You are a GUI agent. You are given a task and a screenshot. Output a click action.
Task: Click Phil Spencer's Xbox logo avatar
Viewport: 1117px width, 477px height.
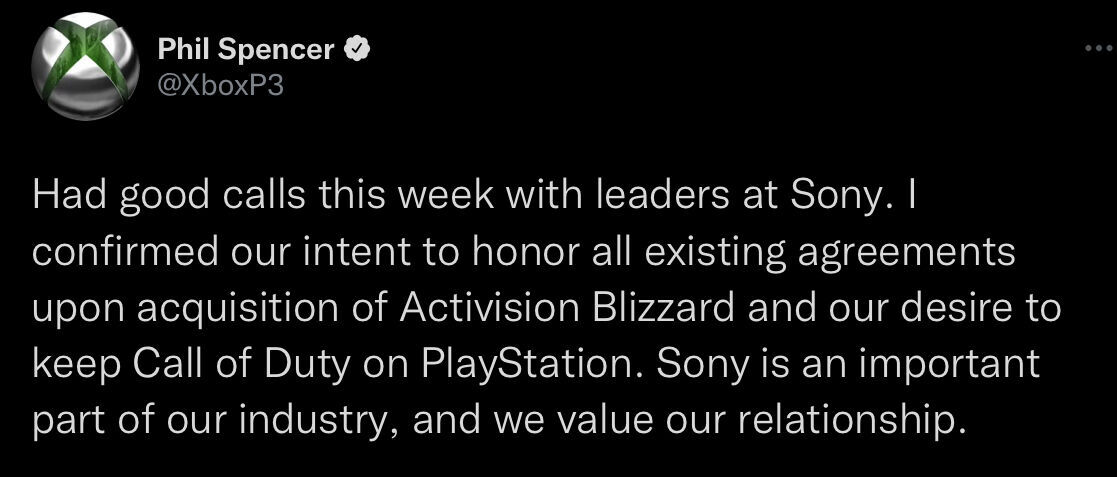pos(85,66)
